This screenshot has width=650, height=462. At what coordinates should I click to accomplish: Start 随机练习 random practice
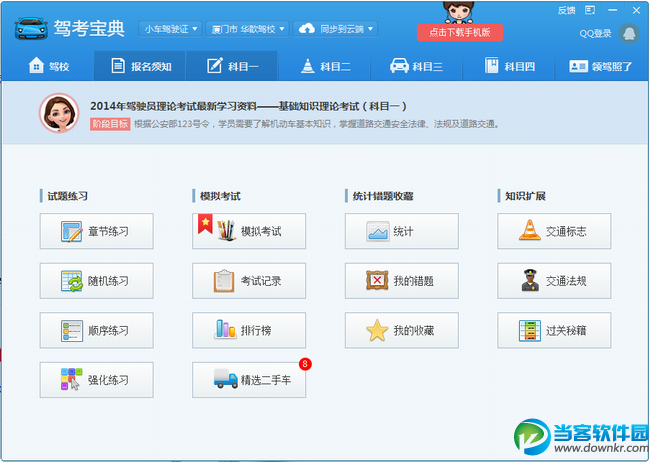point(97,281)
